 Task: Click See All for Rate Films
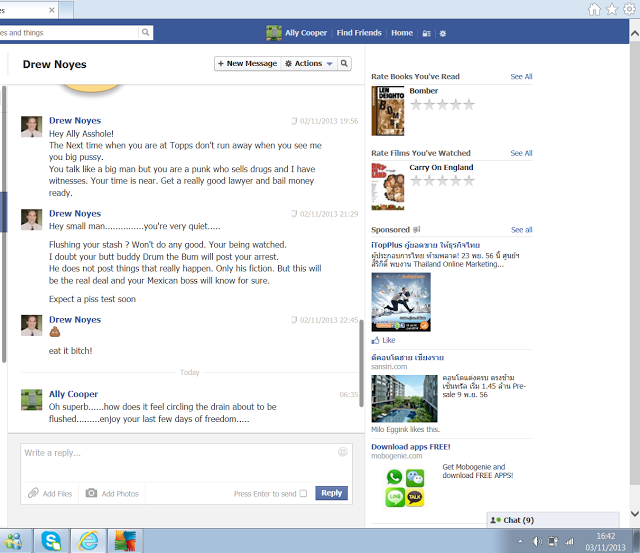521,153
